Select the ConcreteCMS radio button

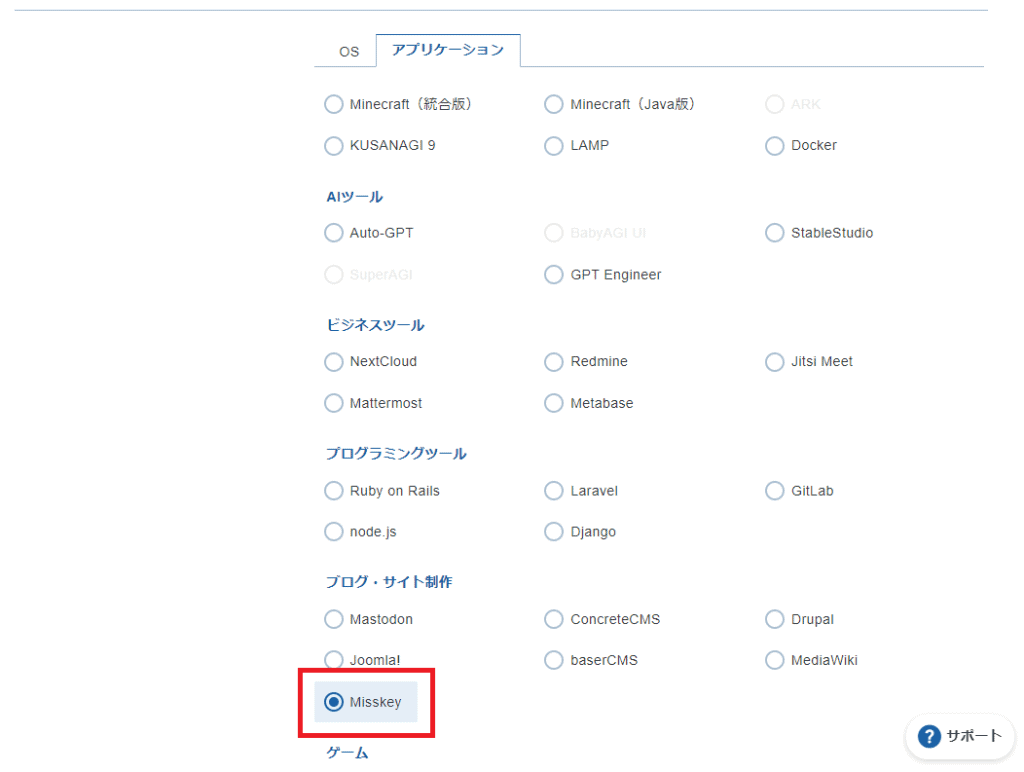(x=554, y=620)
